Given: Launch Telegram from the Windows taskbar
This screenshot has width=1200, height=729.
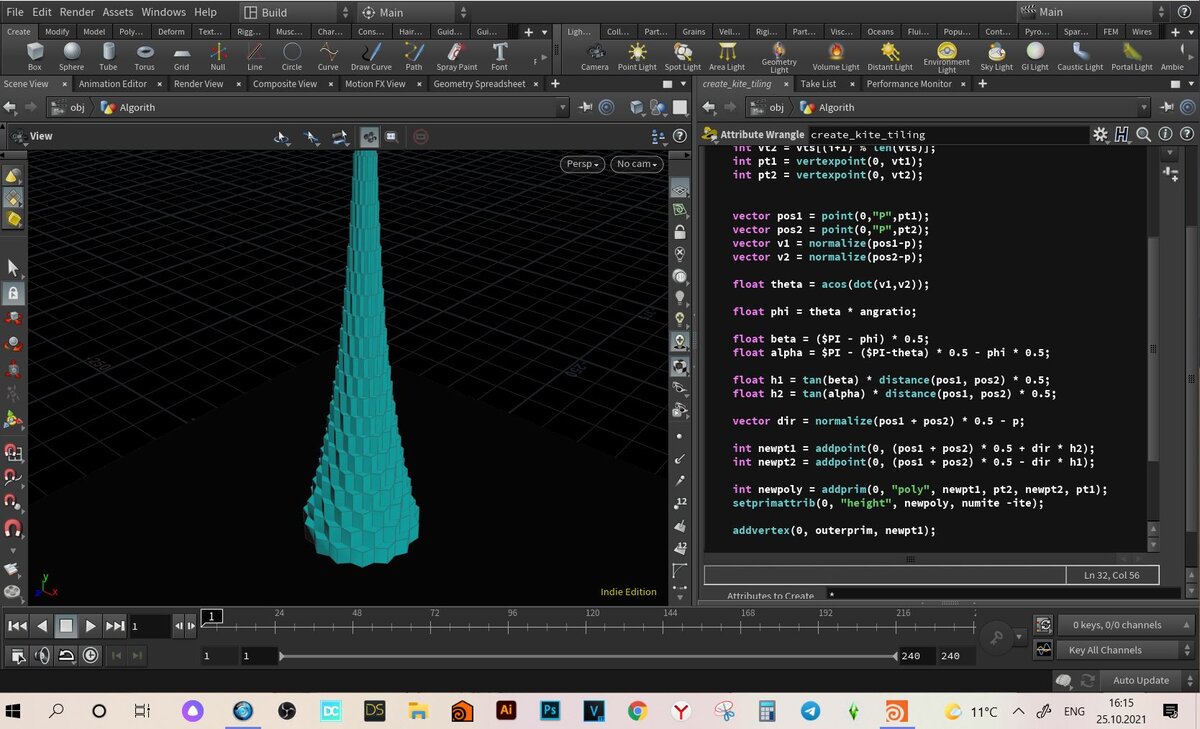Looking at the screenshot, I should pos(810,711).
